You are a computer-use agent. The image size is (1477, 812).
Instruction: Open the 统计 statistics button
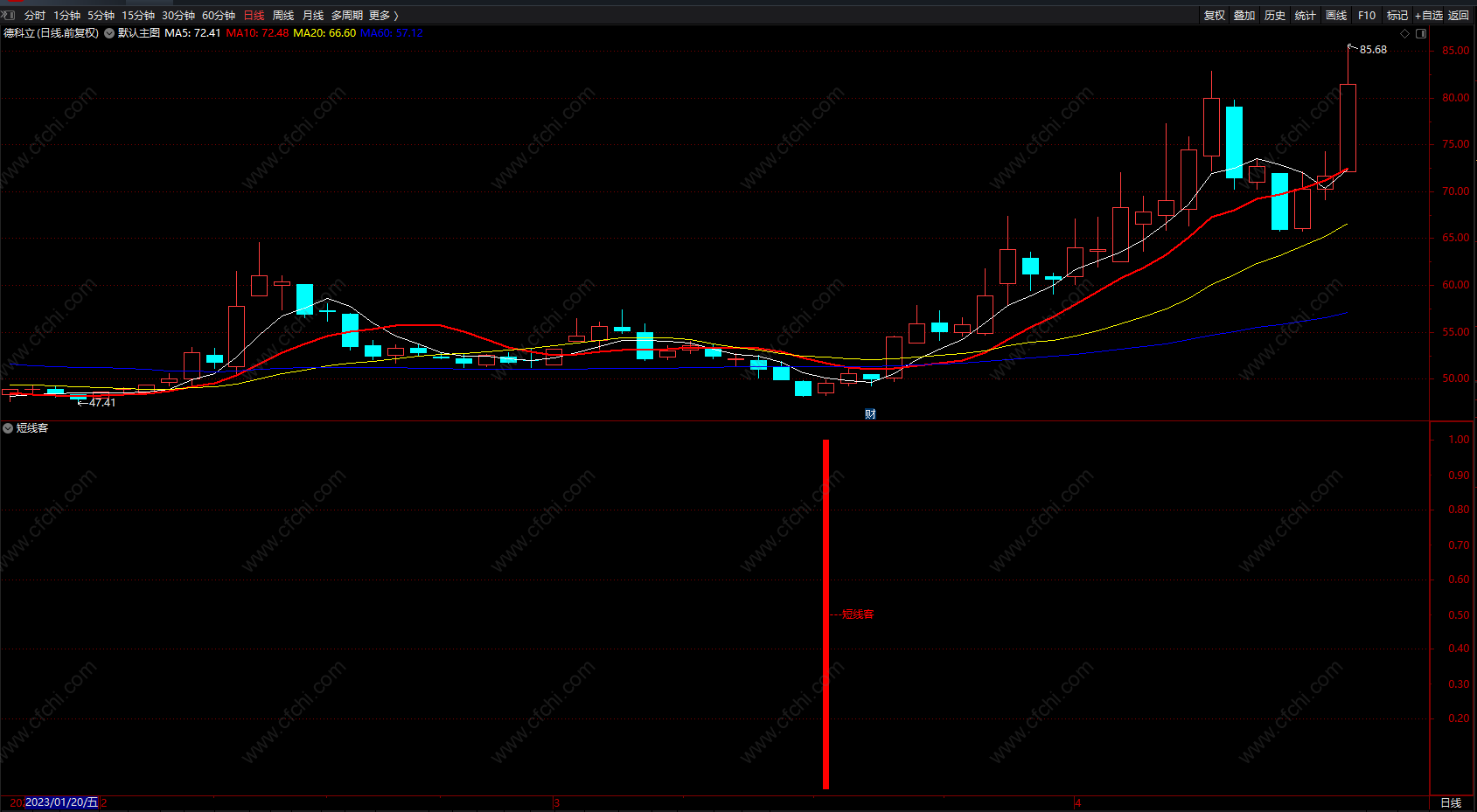tap(1306, 16)
